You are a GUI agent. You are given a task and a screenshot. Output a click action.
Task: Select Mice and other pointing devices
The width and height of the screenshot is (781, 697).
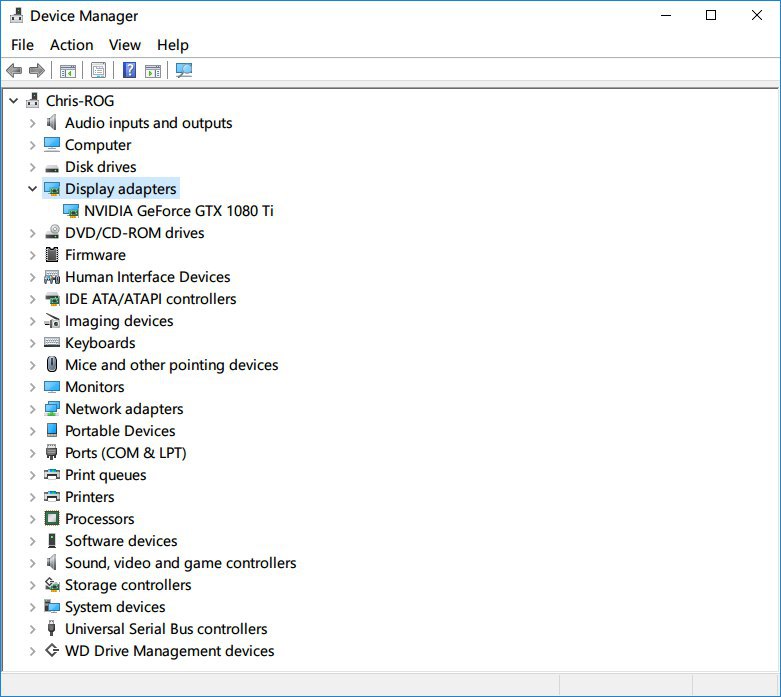pyautogui.click(x=171, y=365)
